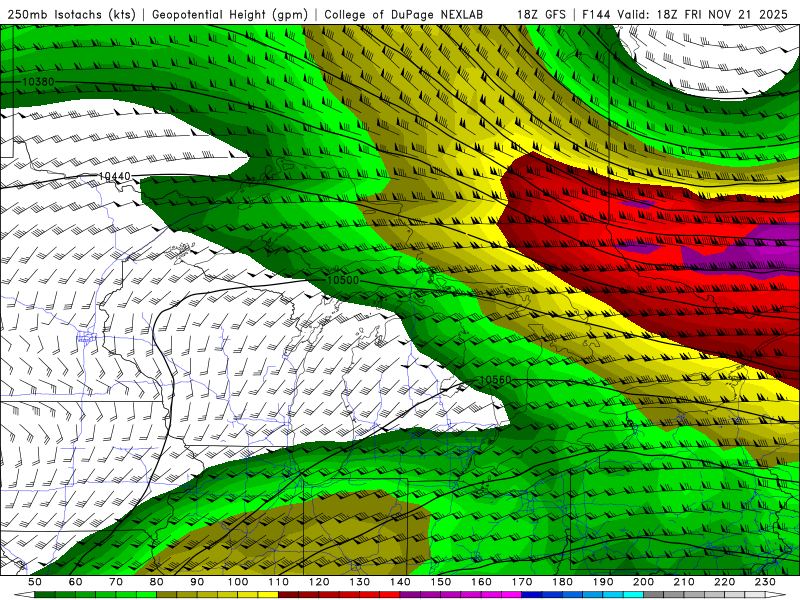This screenshot has height=600, width=800.
Task: Click the 130 value on the color scale
Action: point(360,582)
